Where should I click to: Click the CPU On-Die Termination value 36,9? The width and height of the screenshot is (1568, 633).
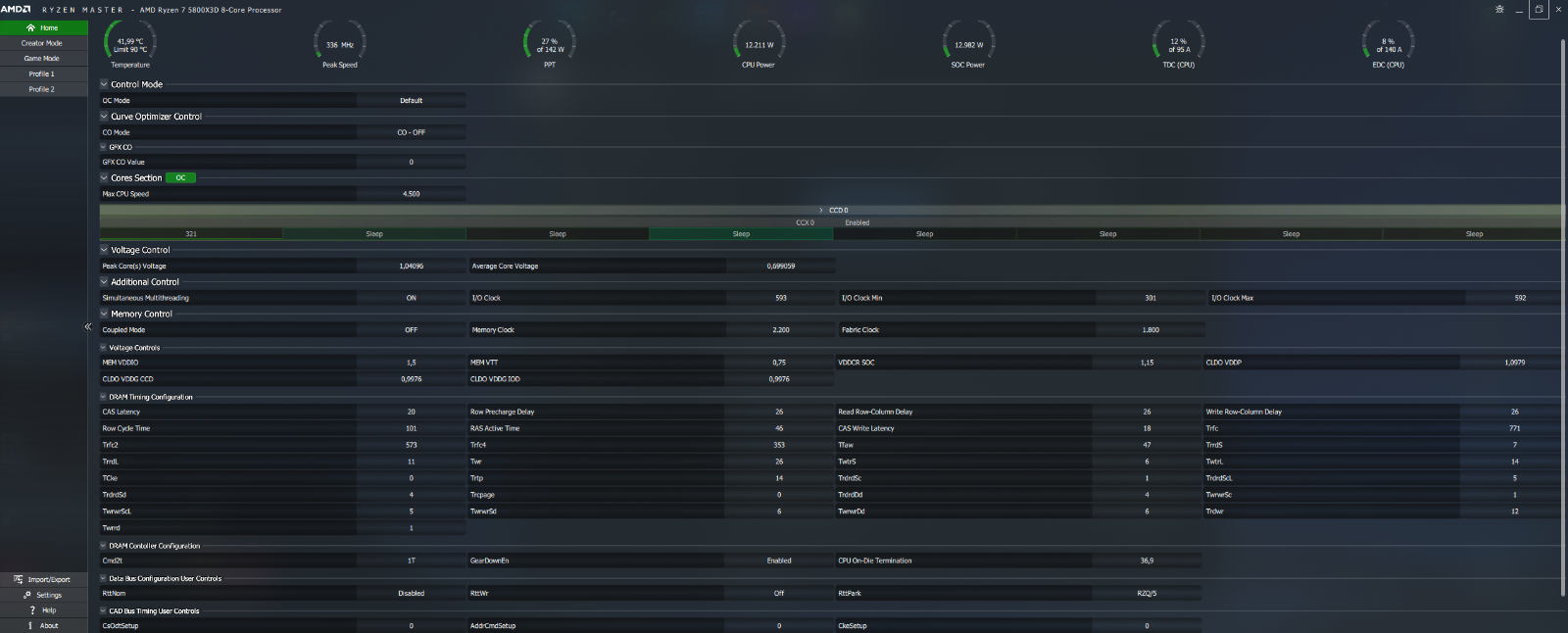tap(1147, 560)
